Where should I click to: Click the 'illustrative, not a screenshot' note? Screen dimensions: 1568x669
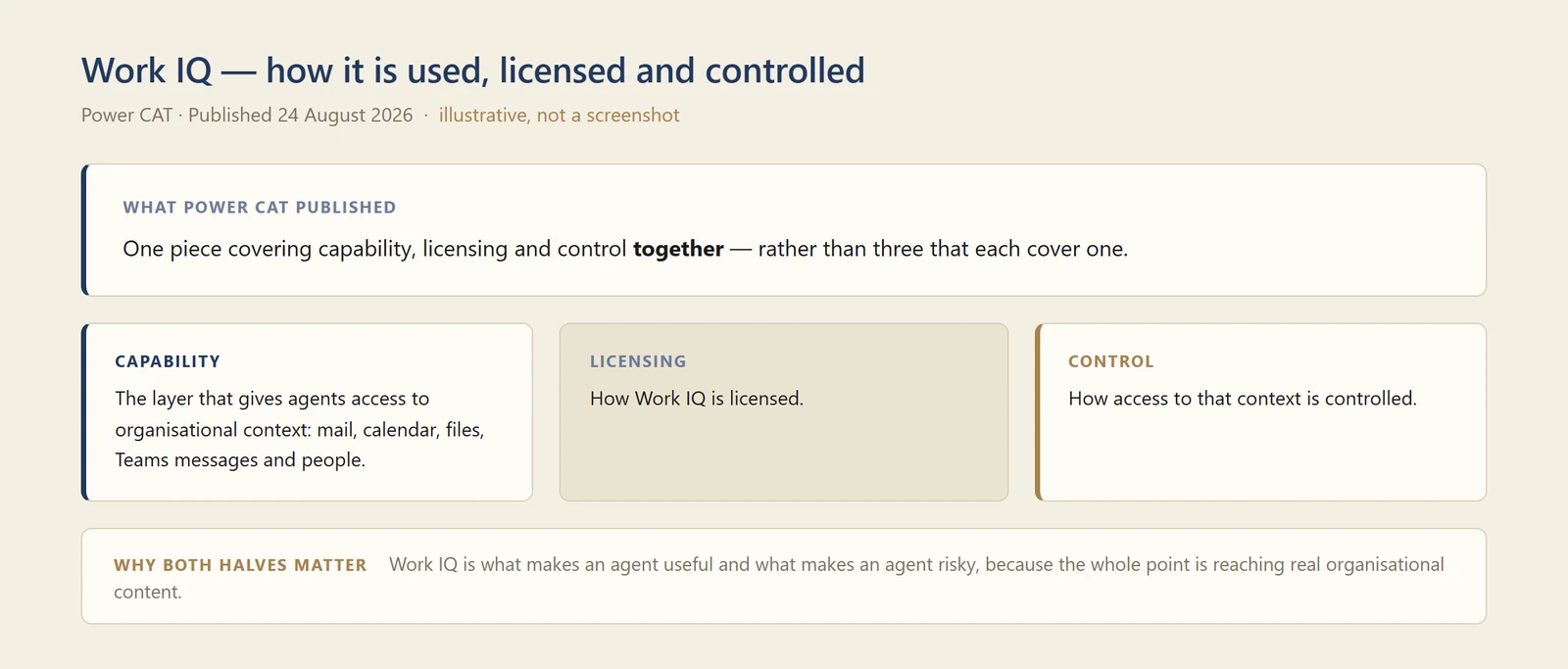pos(559,115)
